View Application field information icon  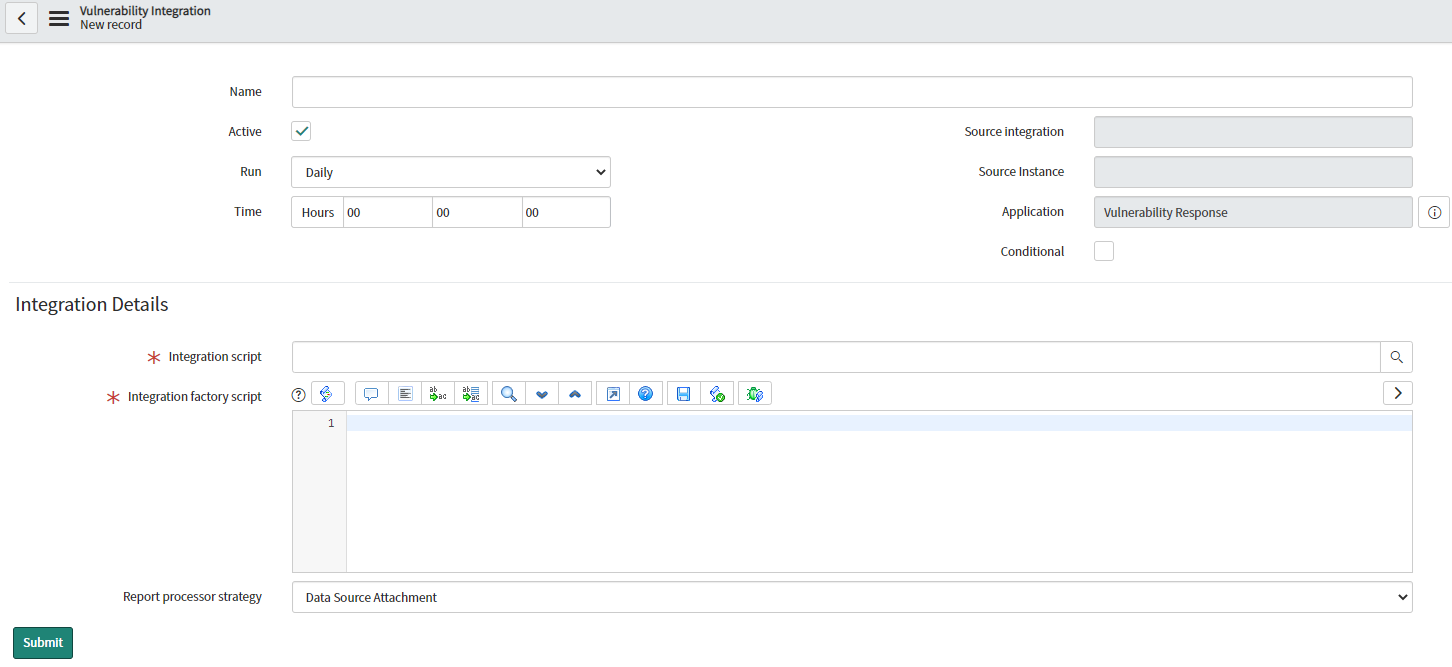coord(1434,212)
